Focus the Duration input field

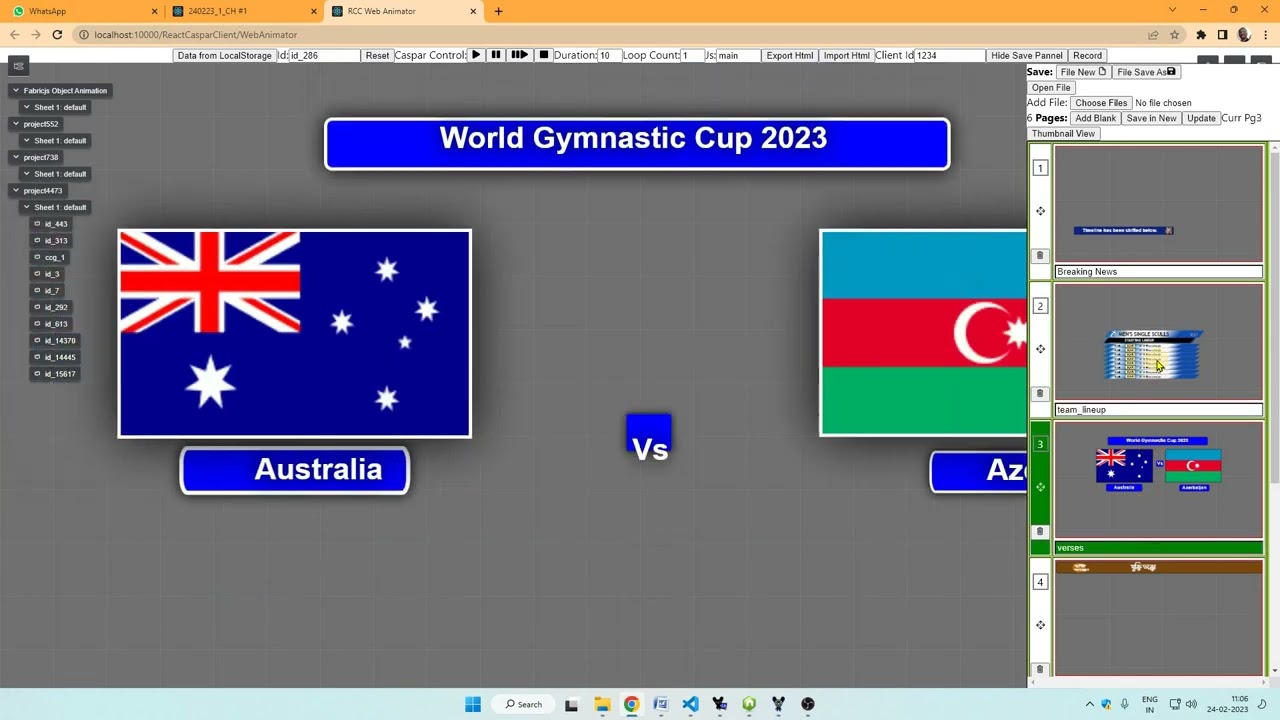(609, 55)
